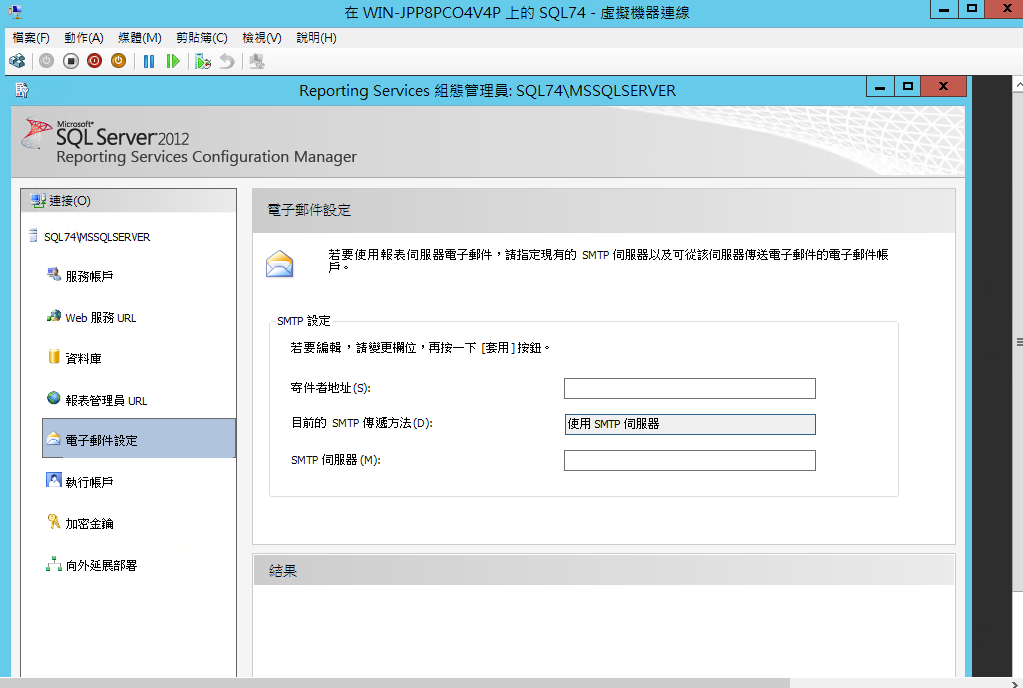The image size is (1023, 688).
Task: Click the 資料庫 cylinder icon
Action: 54,357
